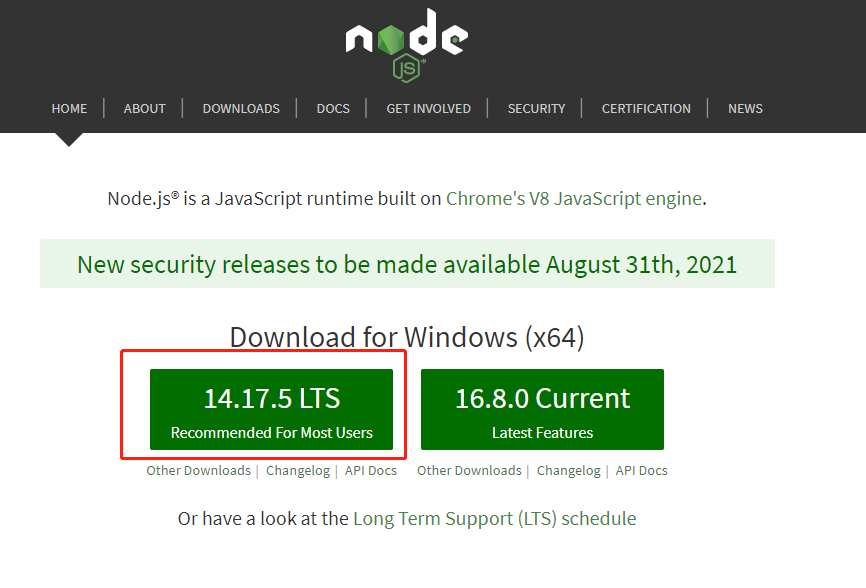Go to the ABOUT page
The image size is (866, 588).
pyautogui.click(x=145, y=108)
